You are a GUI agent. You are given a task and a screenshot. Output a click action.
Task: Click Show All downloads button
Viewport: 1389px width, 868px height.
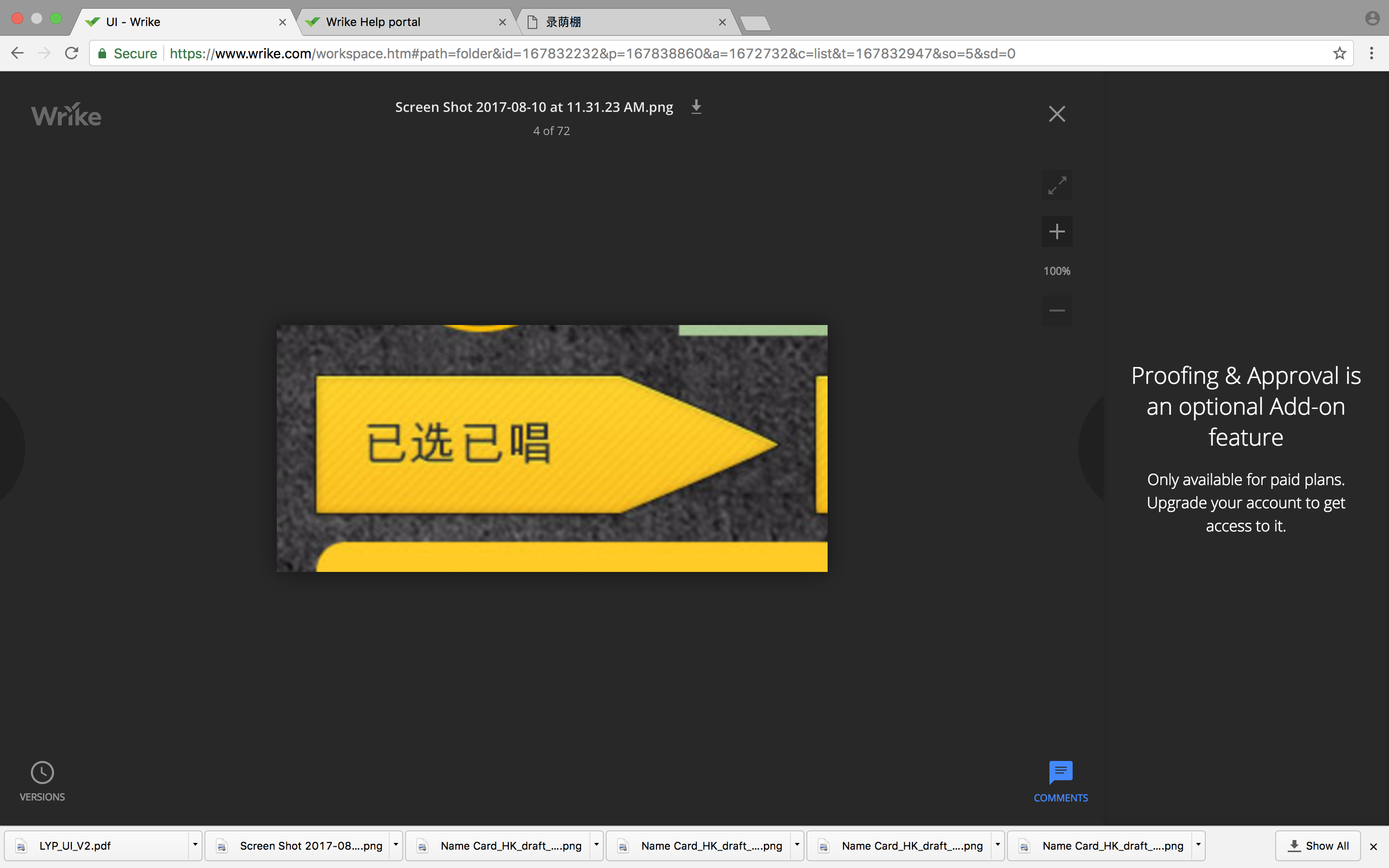(1318, 846)
